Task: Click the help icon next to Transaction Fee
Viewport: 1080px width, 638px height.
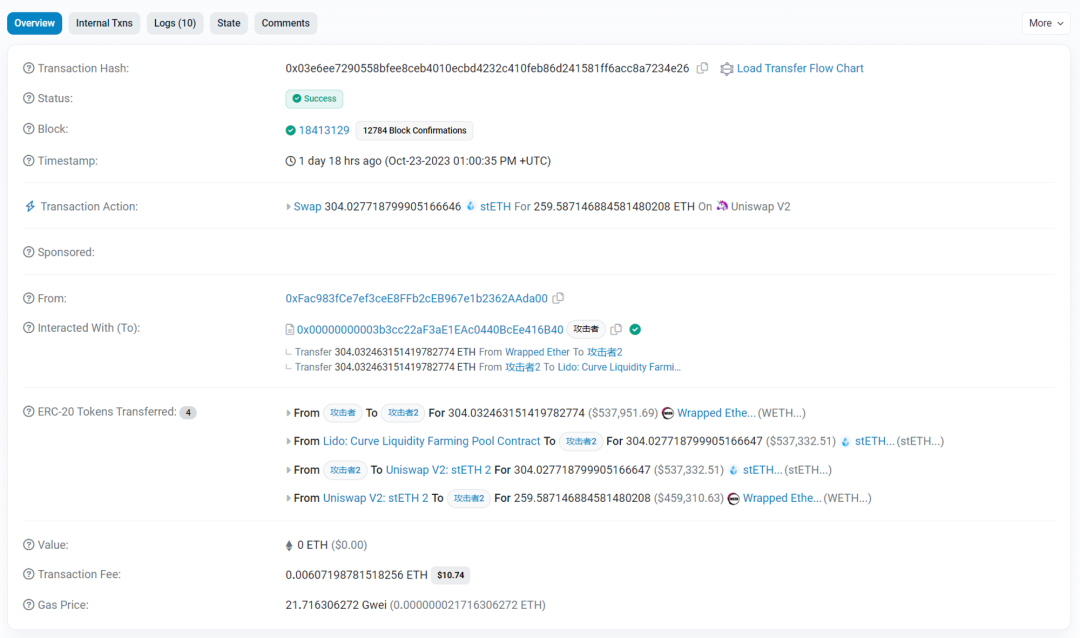Action: pos(28,575)
